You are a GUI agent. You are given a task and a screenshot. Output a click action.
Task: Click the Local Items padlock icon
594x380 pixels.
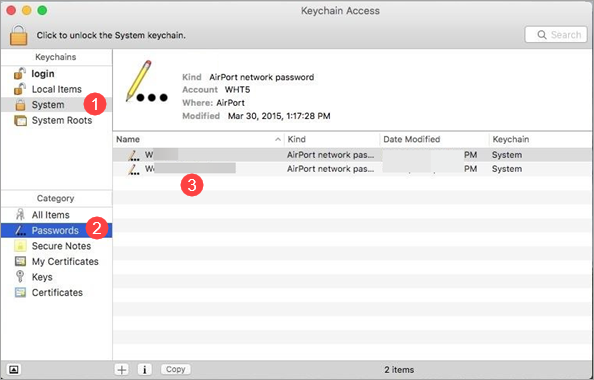pos(20,89)
